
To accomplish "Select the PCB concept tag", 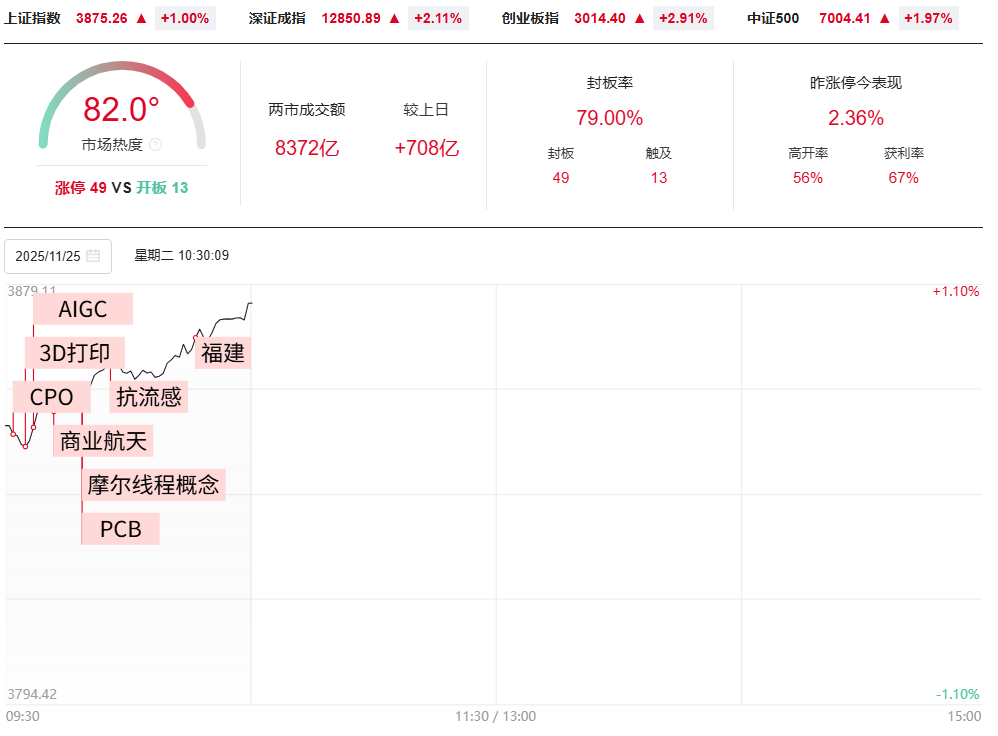I will coord(120,529).
